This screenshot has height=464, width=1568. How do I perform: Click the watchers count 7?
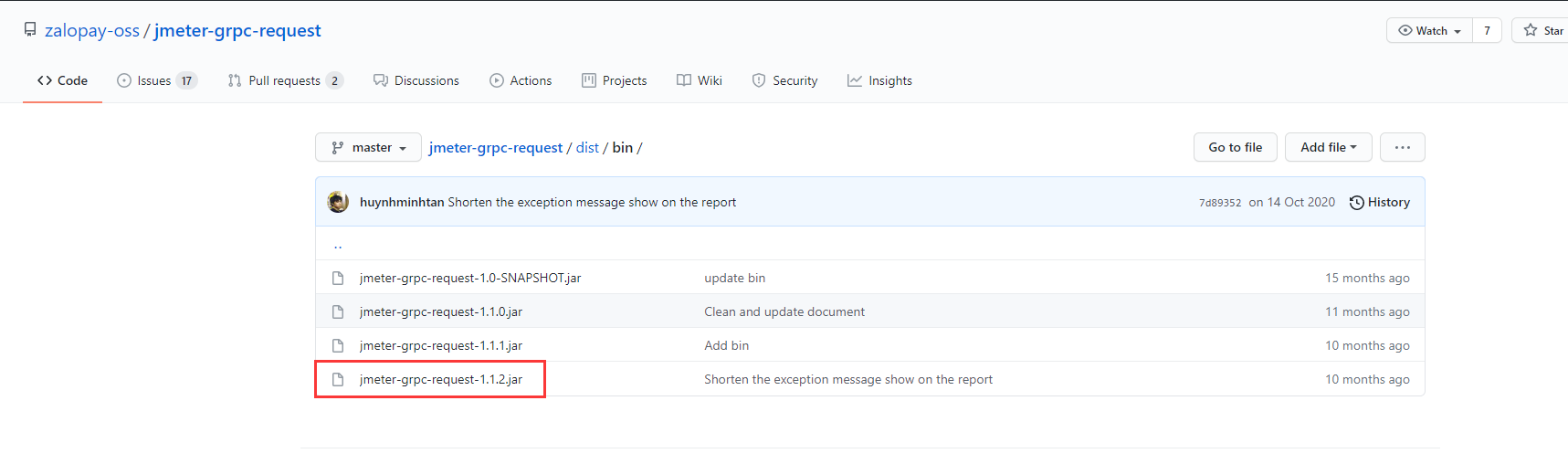coord(1487,30)
